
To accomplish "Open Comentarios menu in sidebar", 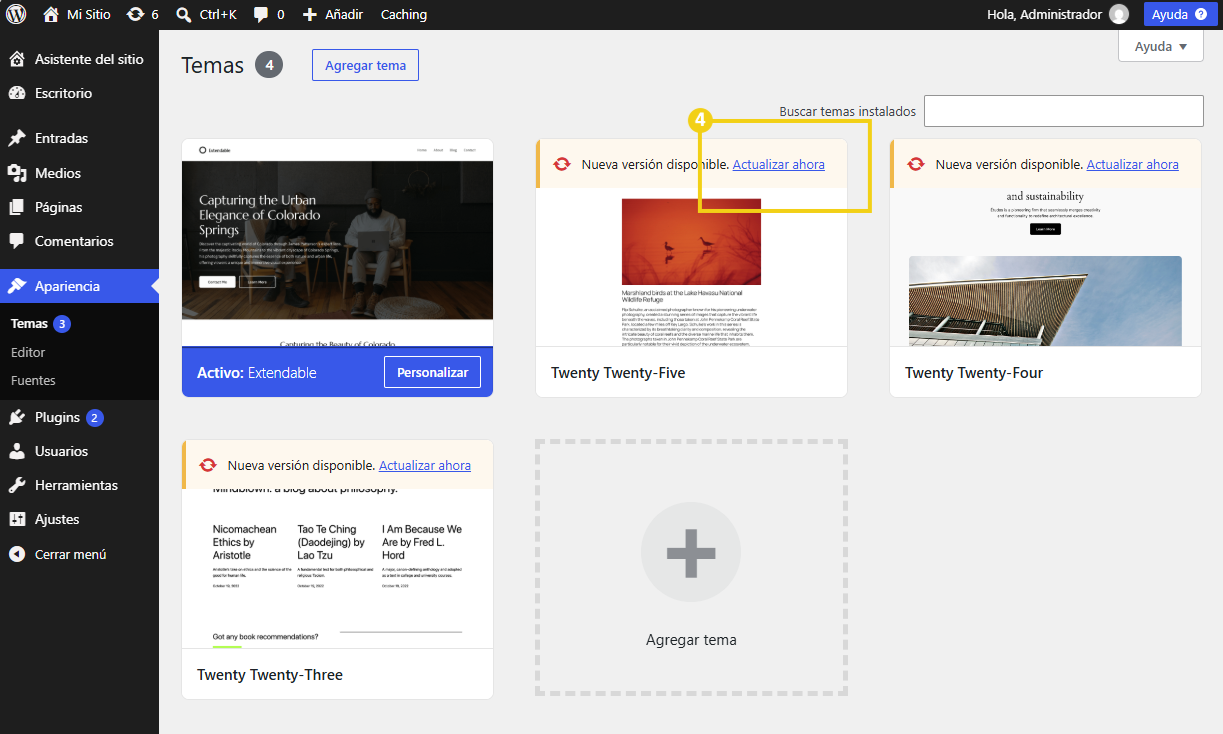I will tap(79, 241).
